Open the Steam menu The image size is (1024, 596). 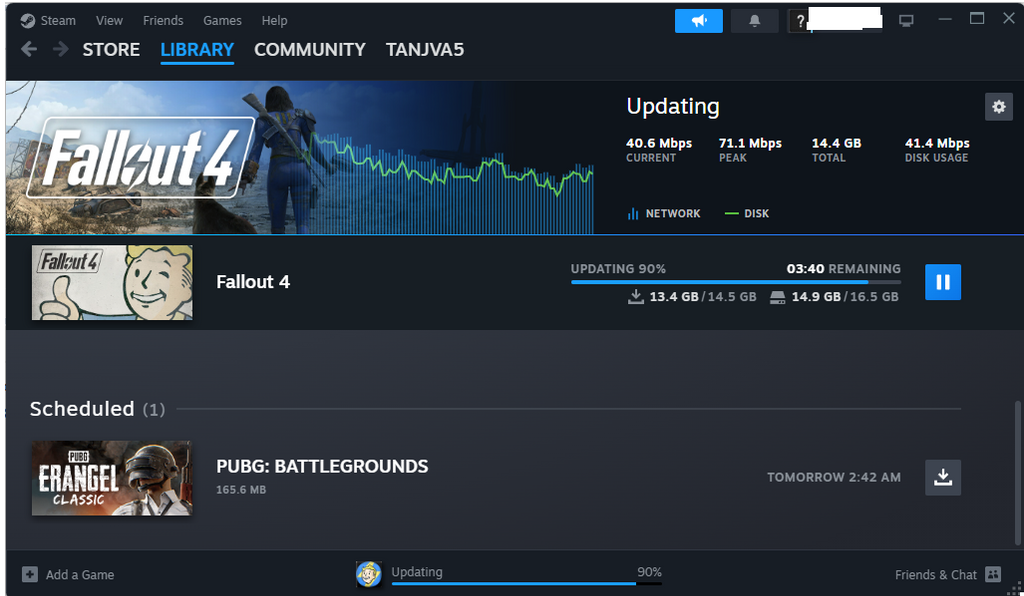click(x=58, y=21)
